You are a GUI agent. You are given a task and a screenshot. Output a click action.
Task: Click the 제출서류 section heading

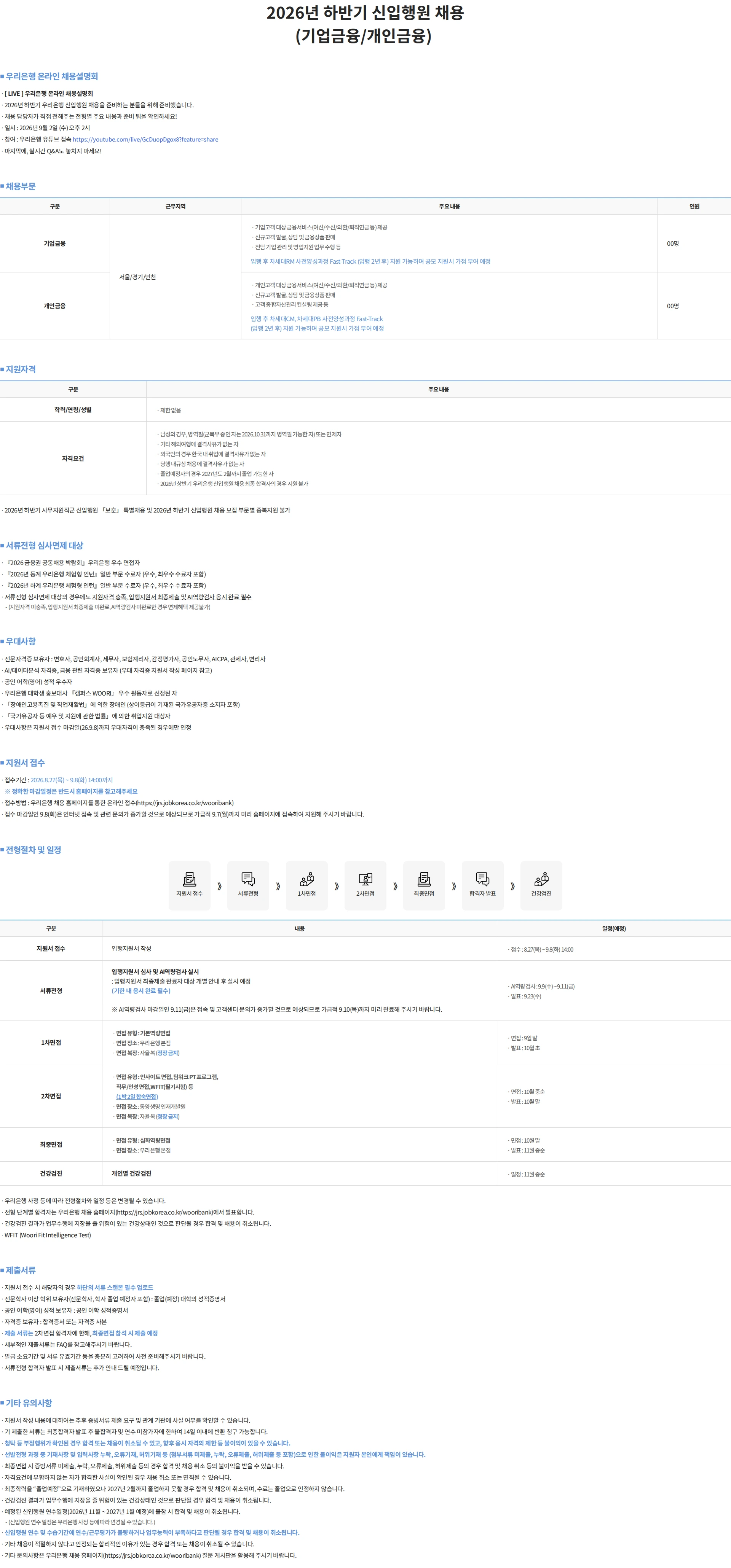21,1270
